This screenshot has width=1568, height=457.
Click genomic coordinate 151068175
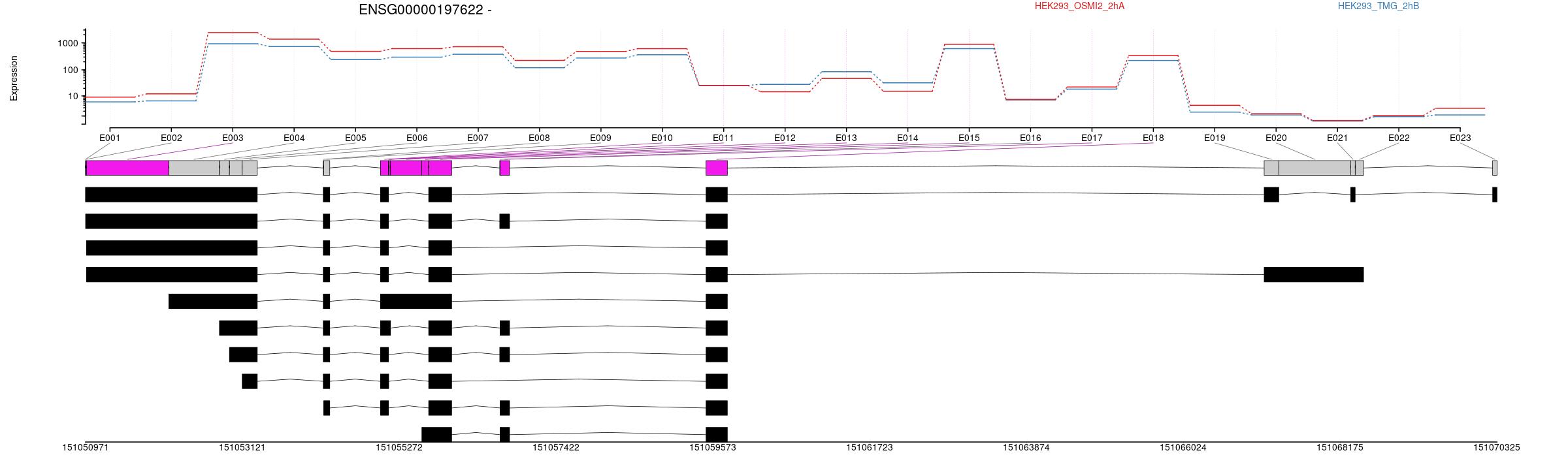click(1340, 448)
